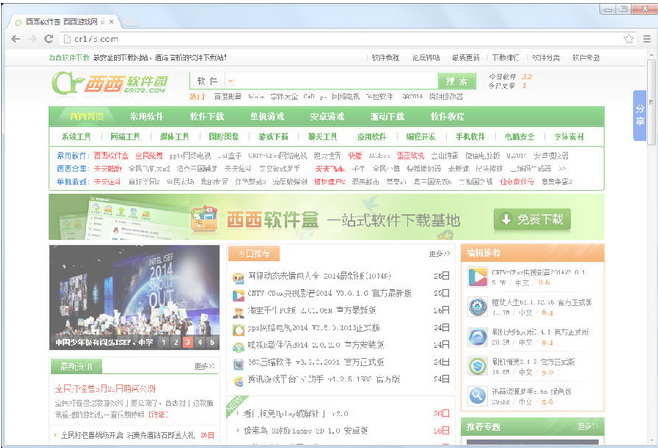This screenshot has width=658, height=448.
Task: Click the blue gear icon in 编辑推荐
Action: click(478, 307)
